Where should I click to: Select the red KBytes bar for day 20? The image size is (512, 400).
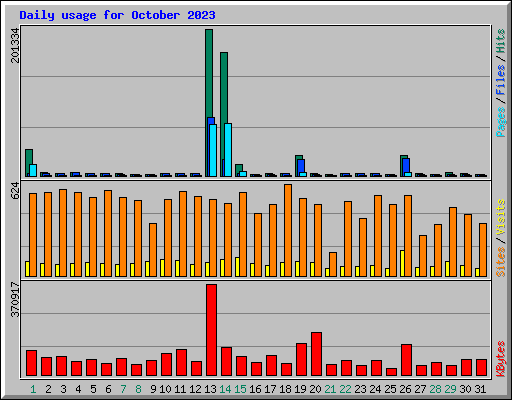316,354
